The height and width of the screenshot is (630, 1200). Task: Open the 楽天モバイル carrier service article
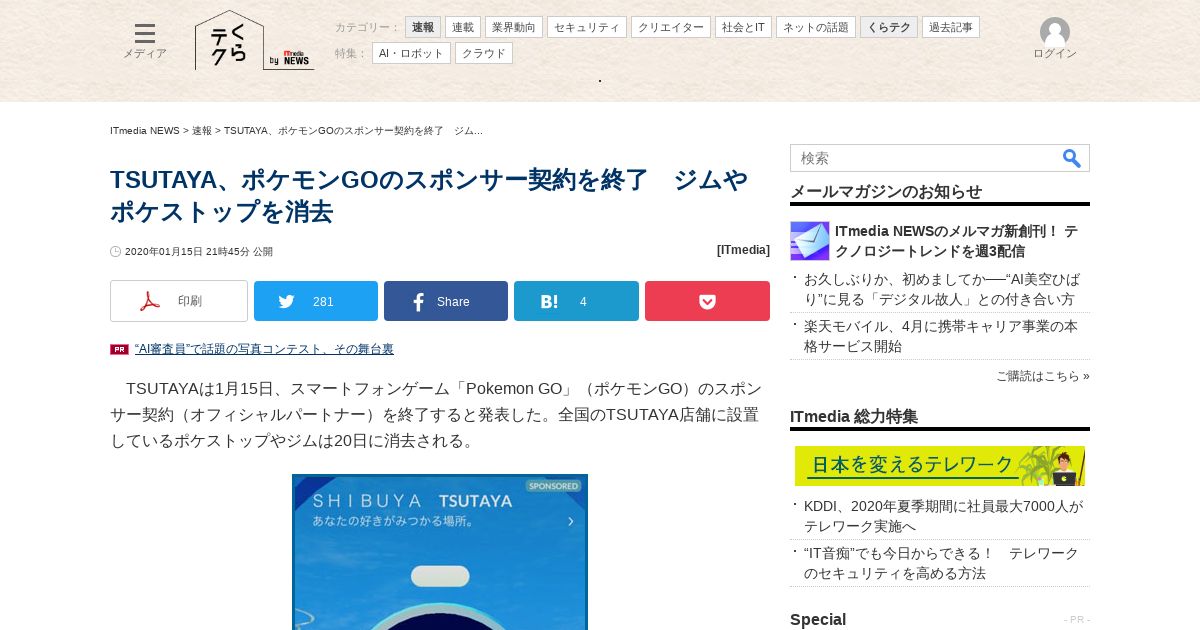pyautogui.click(x=941, y=336)
